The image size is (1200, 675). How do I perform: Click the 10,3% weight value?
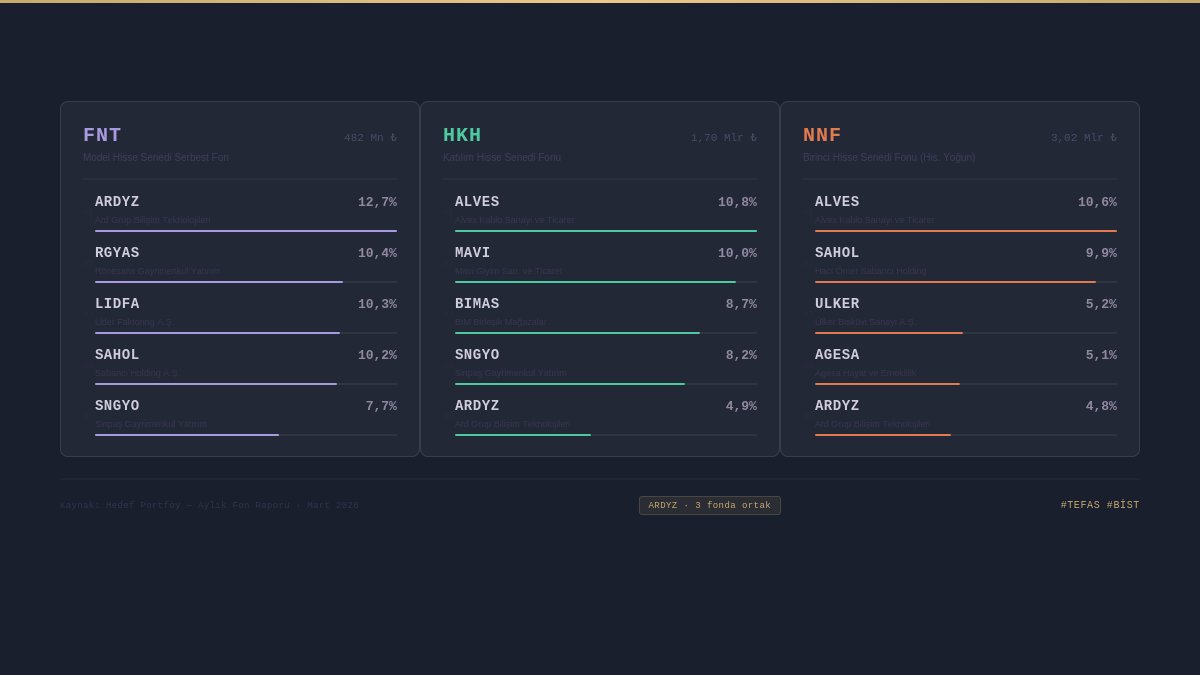(378, 304)
